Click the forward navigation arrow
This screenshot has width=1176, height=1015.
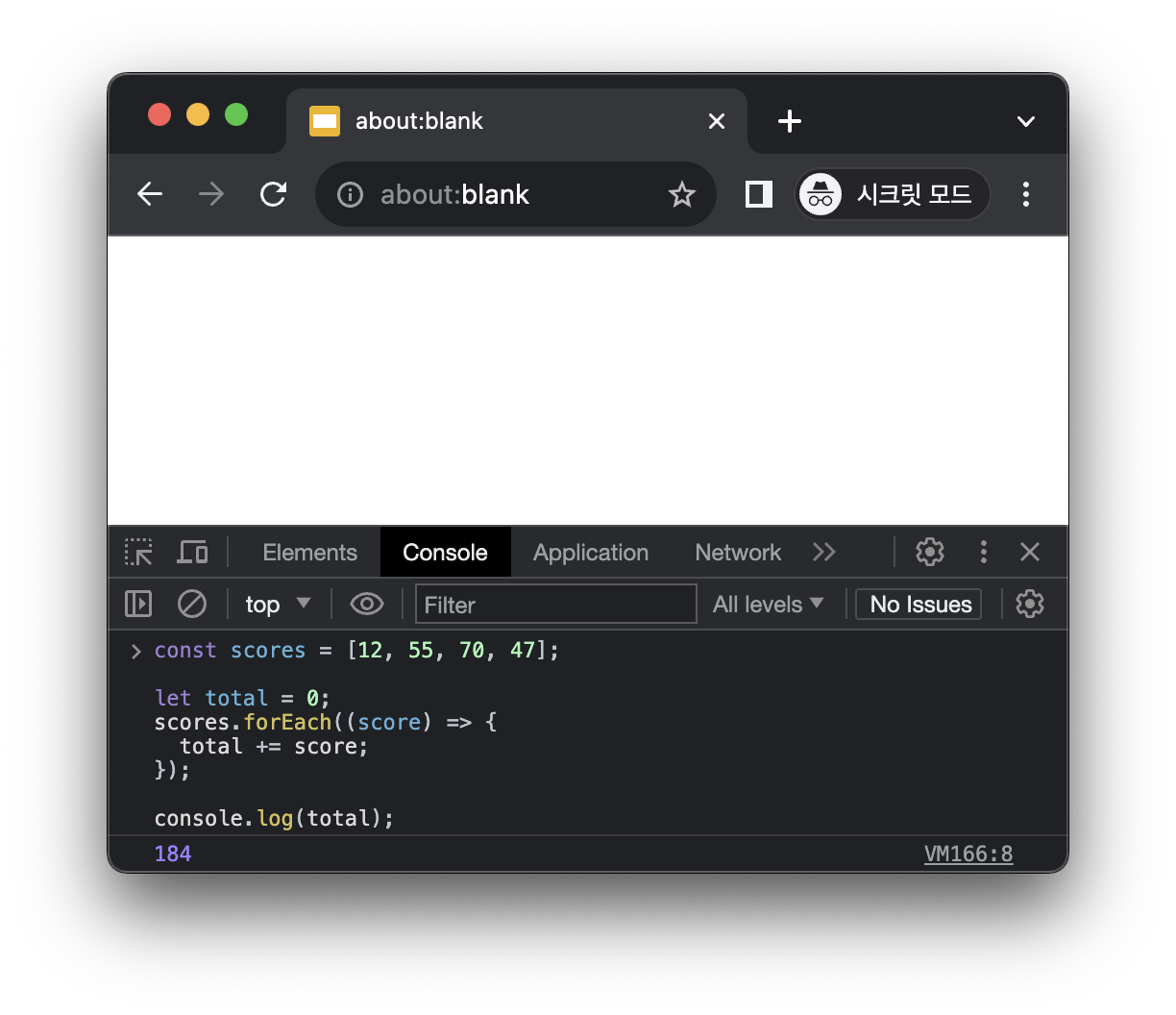click(211, 194)
